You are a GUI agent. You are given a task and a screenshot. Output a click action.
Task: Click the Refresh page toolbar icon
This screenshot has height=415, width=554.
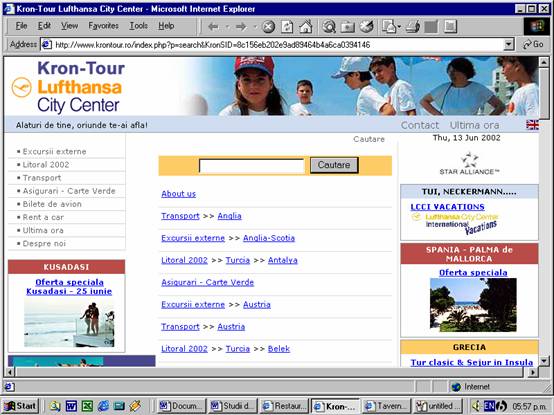pos(287,26)
